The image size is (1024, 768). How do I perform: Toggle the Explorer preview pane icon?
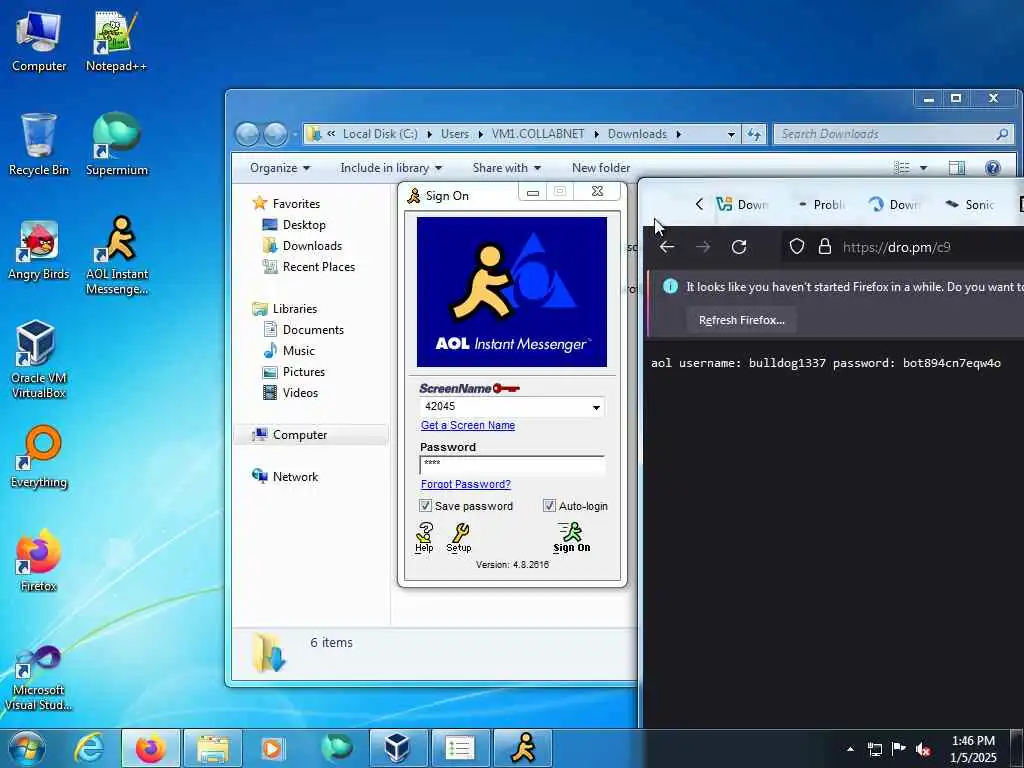click(957, 168)
